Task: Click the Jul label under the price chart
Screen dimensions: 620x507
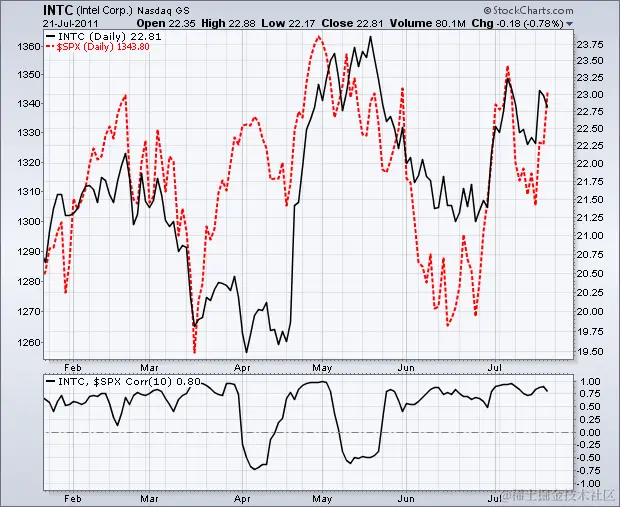Action: pos(494,368)
